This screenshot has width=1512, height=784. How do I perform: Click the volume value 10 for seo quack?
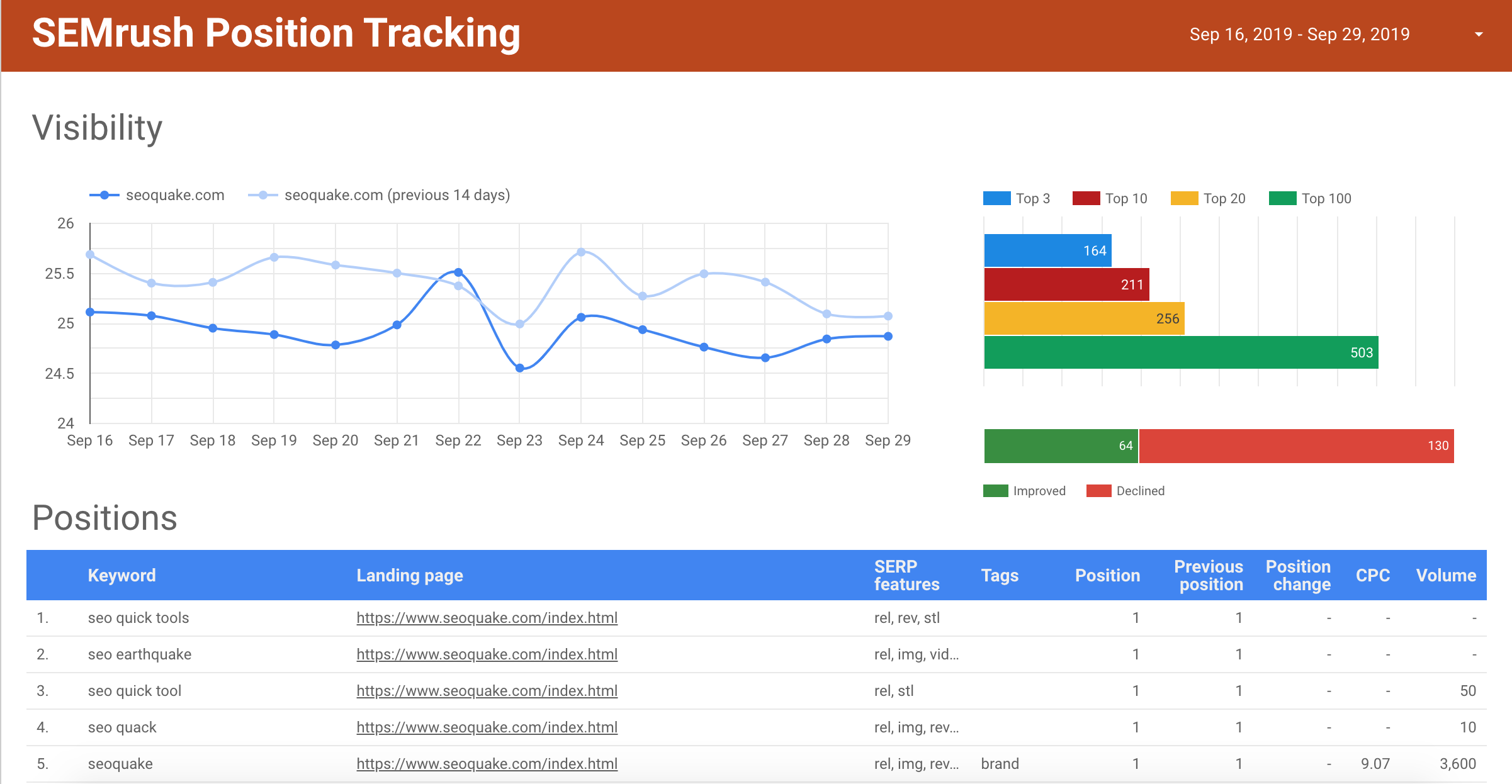click(1468, 727)
